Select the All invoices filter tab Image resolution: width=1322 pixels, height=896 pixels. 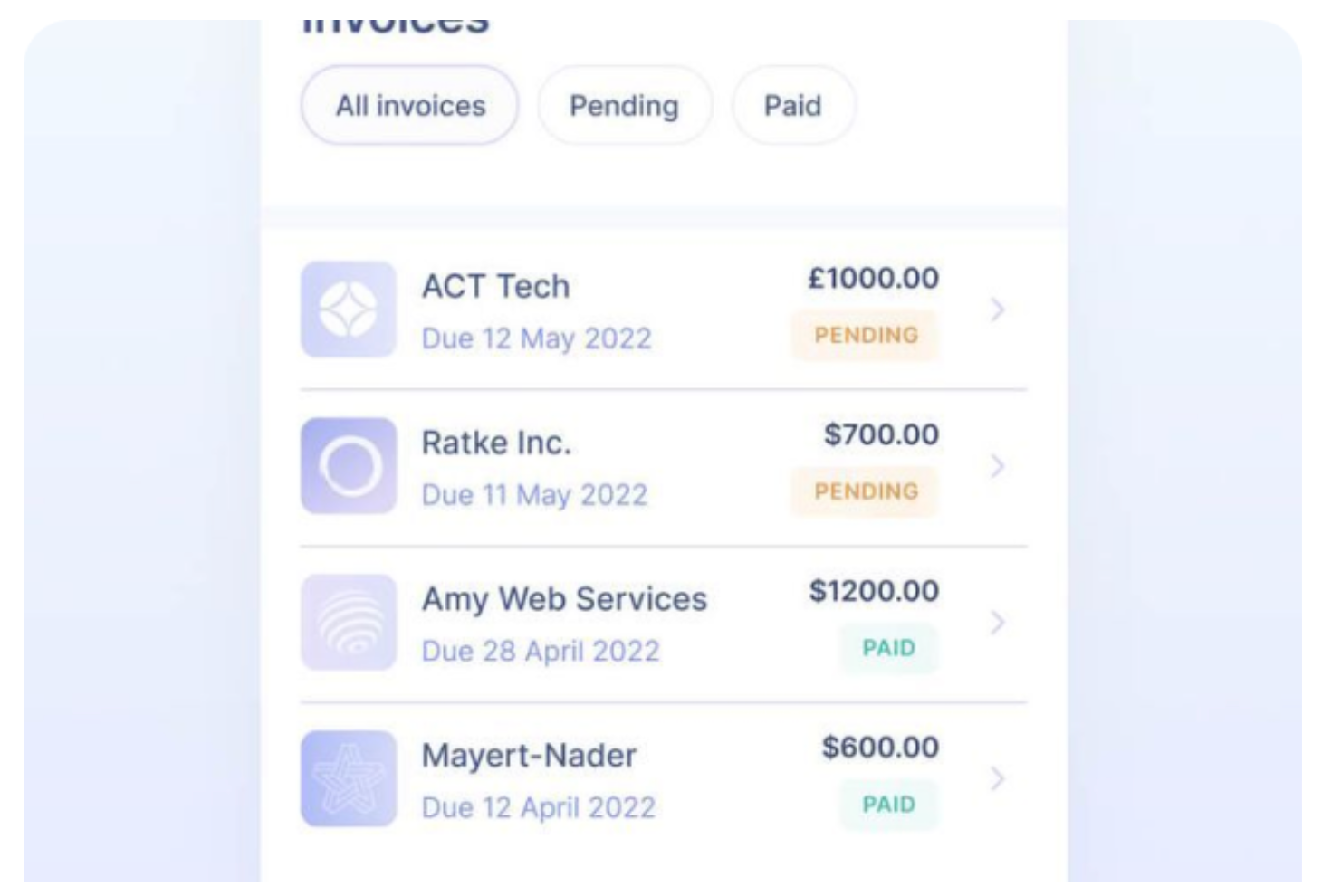click(410, 106)
